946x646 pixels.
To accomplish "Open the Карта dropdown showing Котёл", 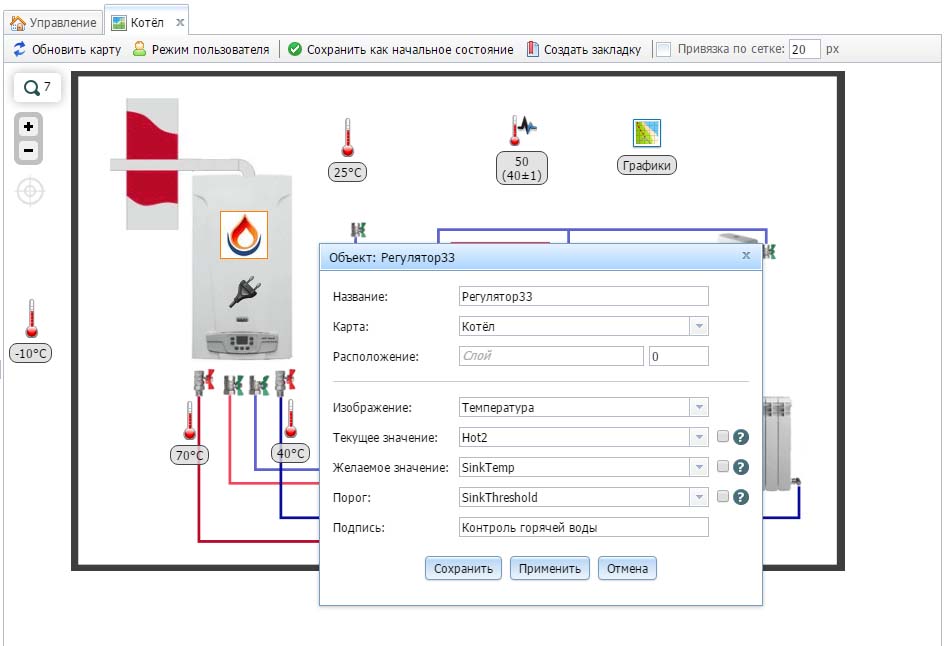I will click(699, 326).
